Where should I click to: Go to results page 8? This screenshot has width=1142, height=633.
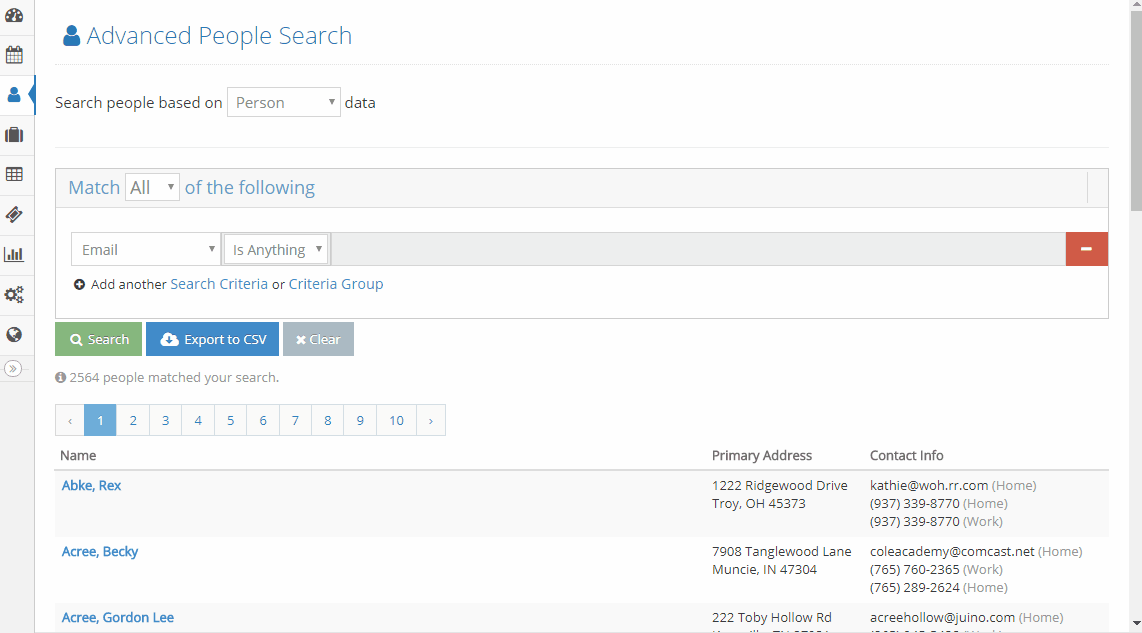328,420
